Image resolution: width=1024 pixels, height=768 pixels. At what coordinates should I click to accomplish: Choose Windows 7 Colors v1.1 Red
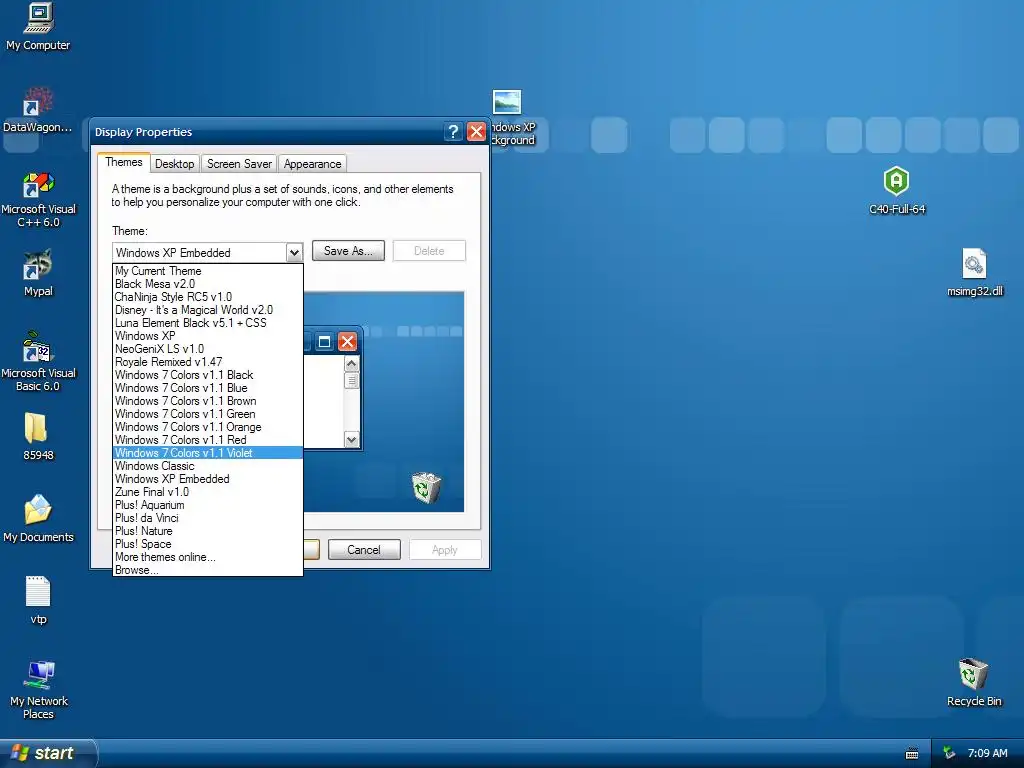(208, 440)
